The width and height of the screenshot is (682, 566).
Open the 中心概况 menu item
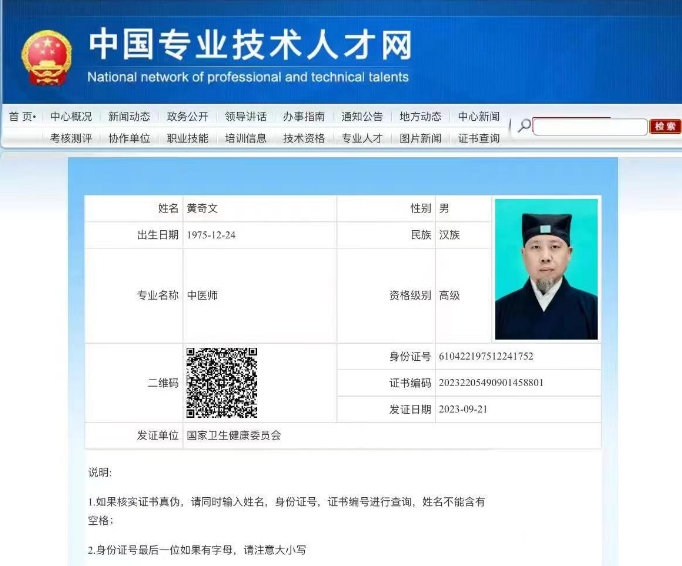[71, 116]
